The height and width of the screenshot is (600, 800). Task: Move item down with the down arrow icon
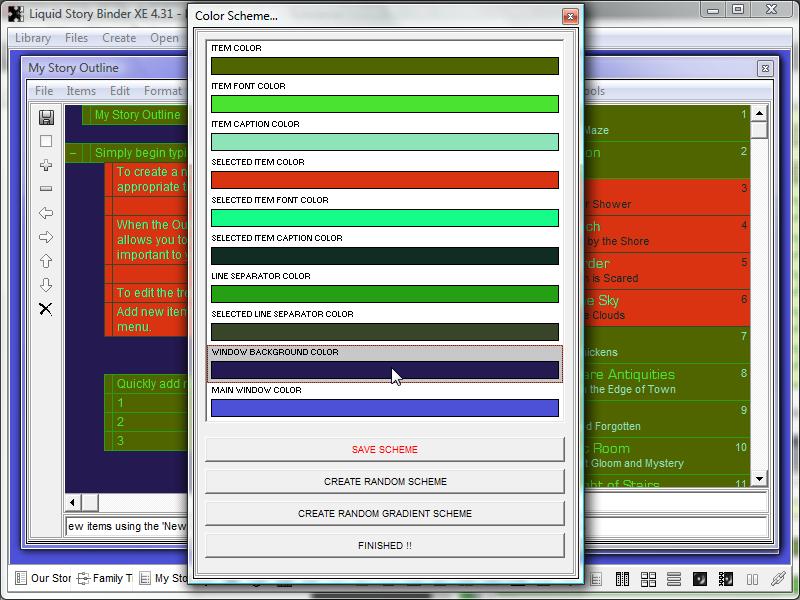coord(46,285)
